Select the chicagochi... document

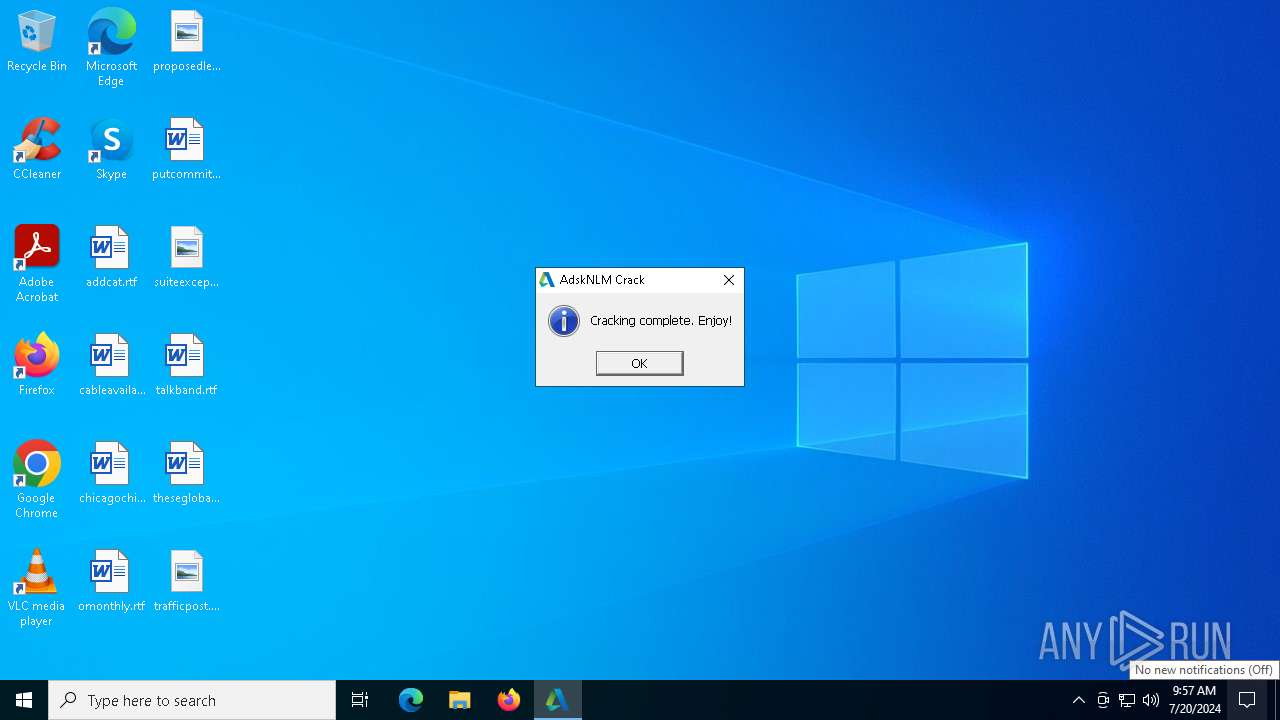(x=111, y=473)
